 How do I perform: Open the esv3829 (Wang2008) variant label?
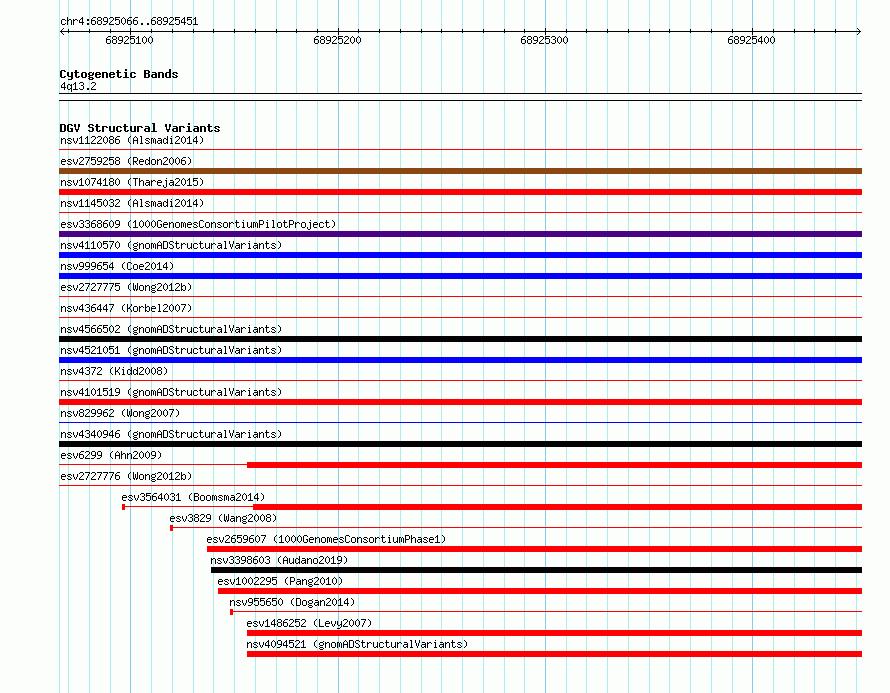223,518
